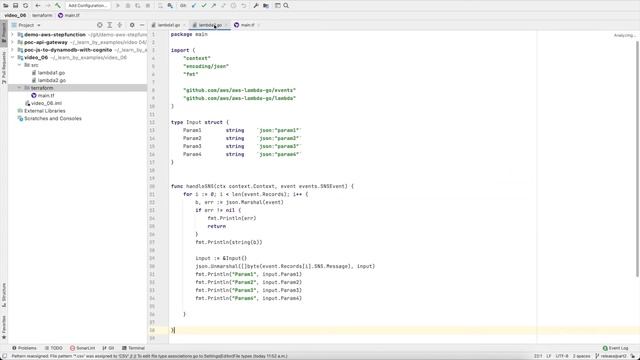Open the Git tool window tab
This screenshot has width=640, height=360.
coord(109,348)
